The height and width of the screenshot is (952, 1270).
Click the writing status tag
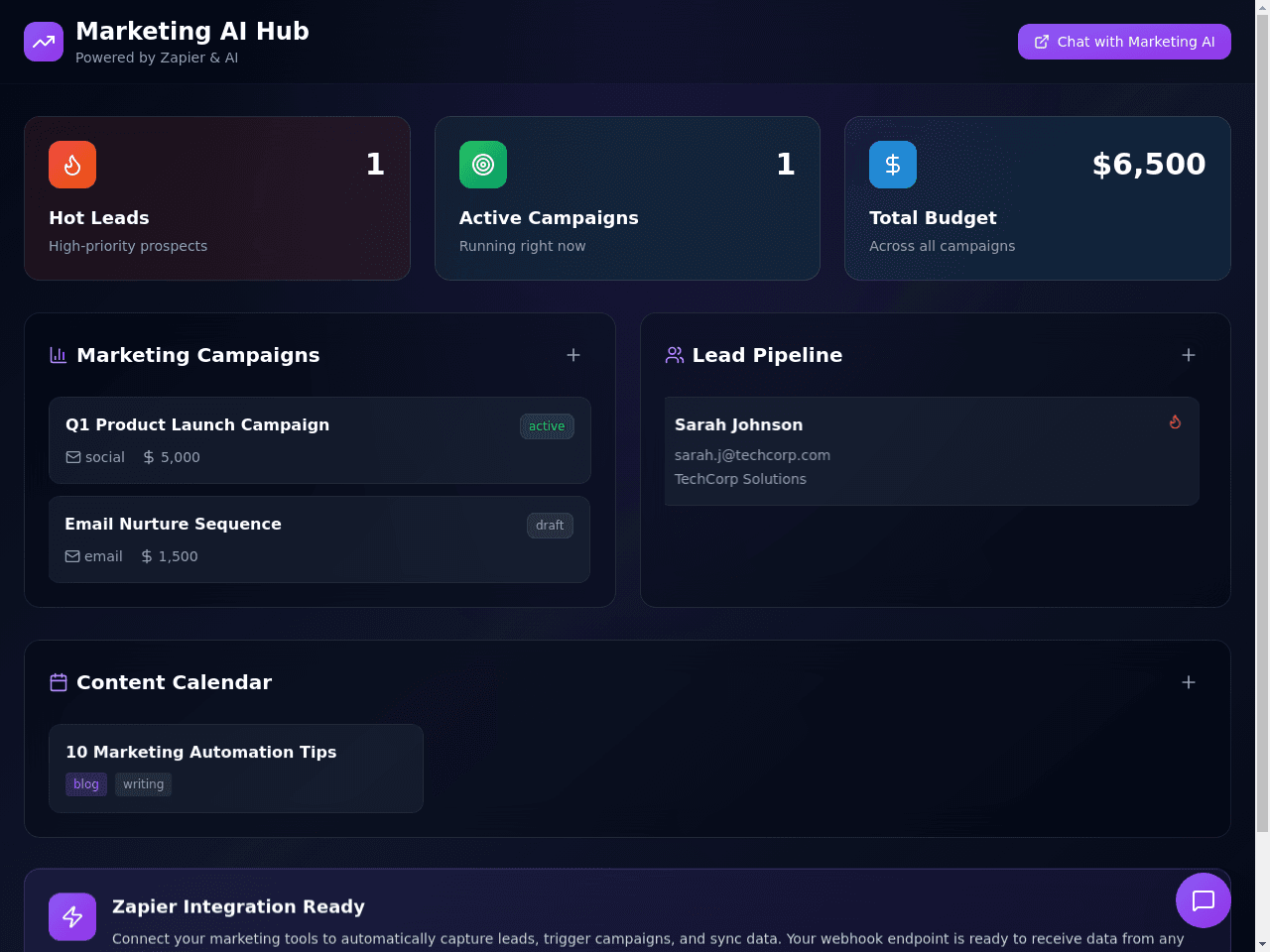pyautogui.click(x=143, y=784)
